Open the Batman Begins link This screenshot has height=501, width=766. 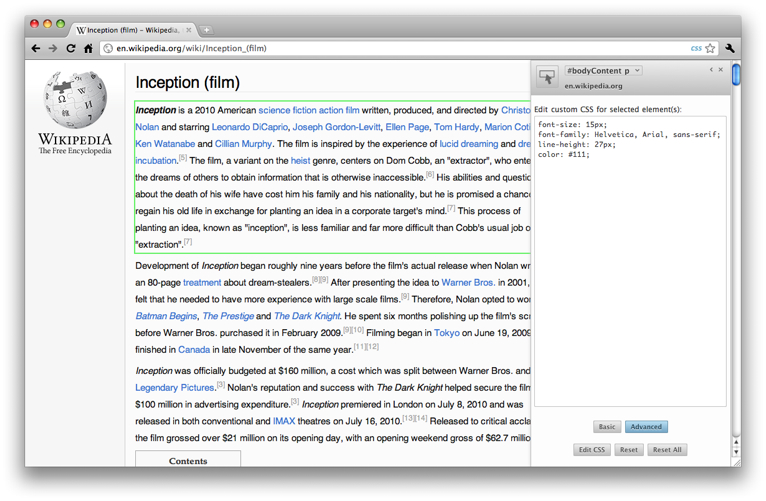166,316
